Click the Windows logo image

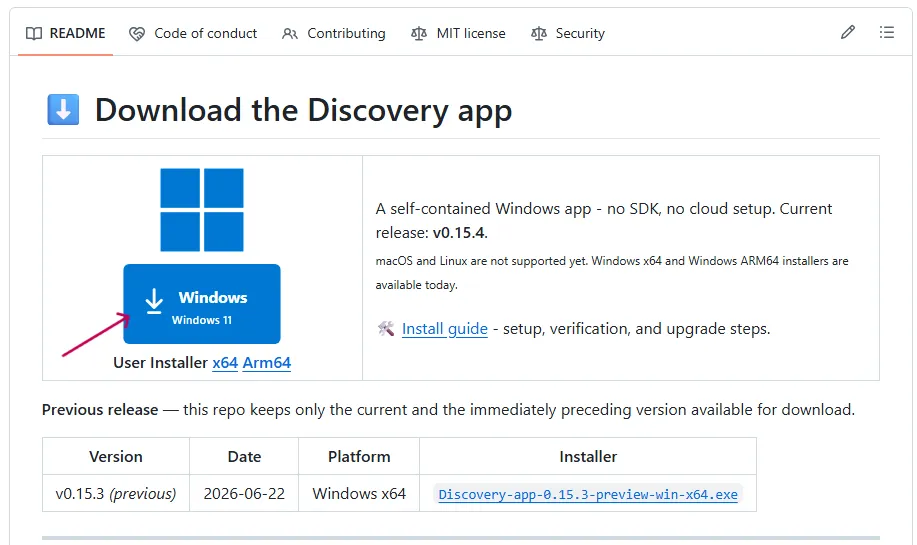[202, 210]
